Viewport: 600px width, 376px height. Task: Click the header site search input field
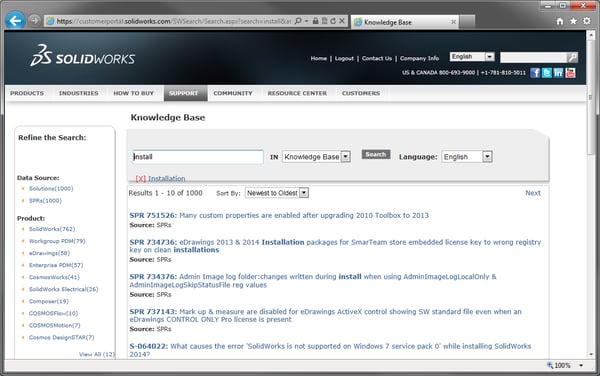(x=534, y=57)
